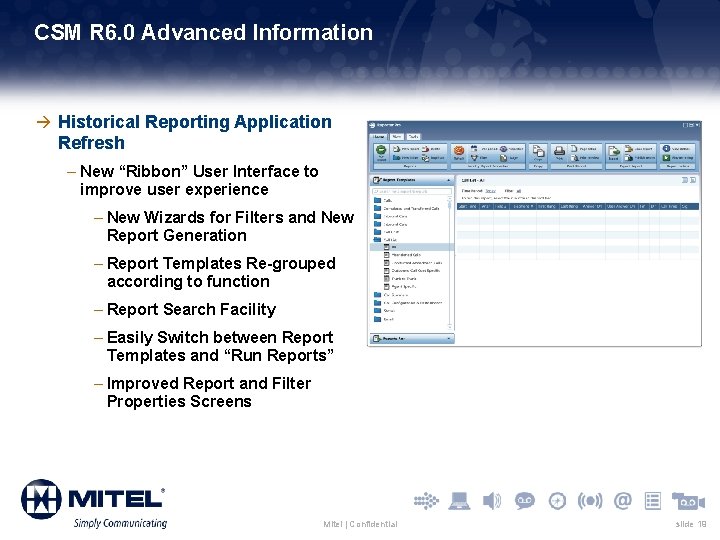Open the Conference and Transferred Calls folder

407,208
